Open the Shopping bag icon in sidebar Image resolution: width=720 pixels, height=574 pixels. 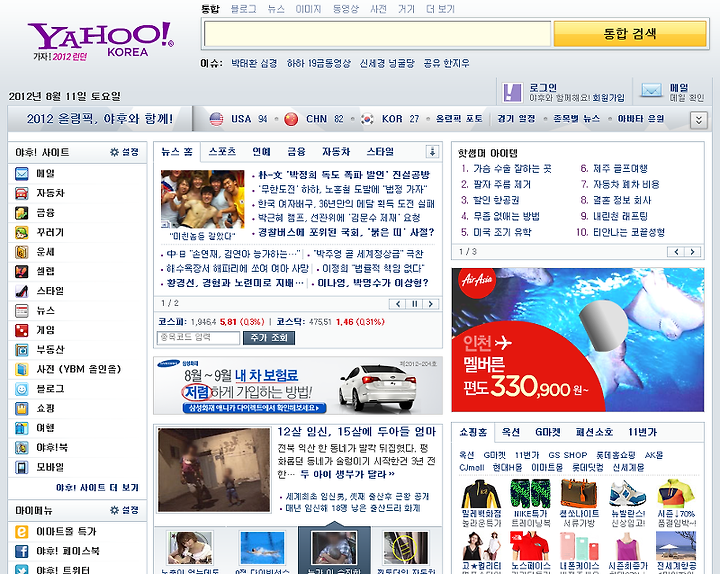tap(22, 408)
